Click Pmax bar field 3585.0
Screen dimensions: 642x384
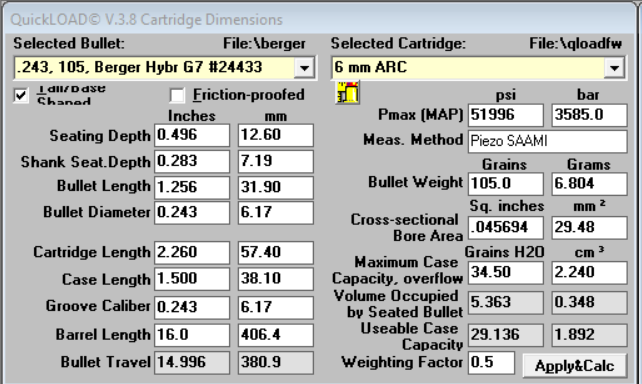[x=589, y=115]
